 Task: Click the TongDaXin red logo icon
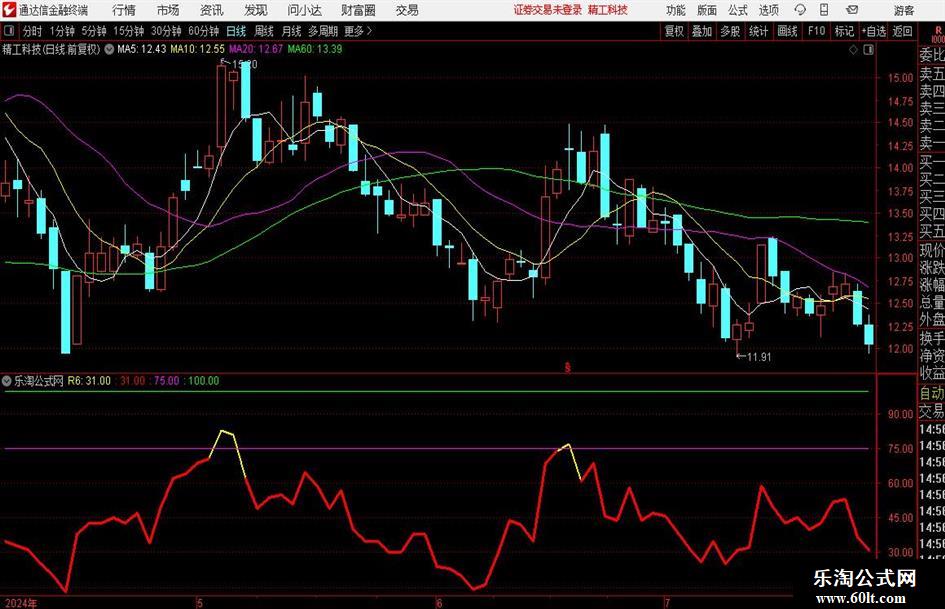[9, 10]
